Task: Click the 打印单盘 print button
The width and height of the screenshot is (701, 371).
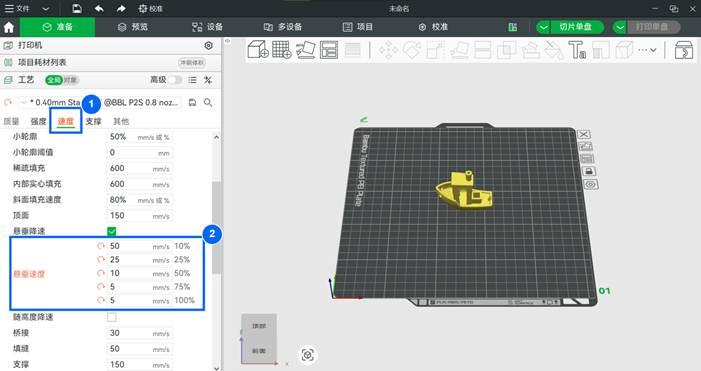Action: click(652, 27)
